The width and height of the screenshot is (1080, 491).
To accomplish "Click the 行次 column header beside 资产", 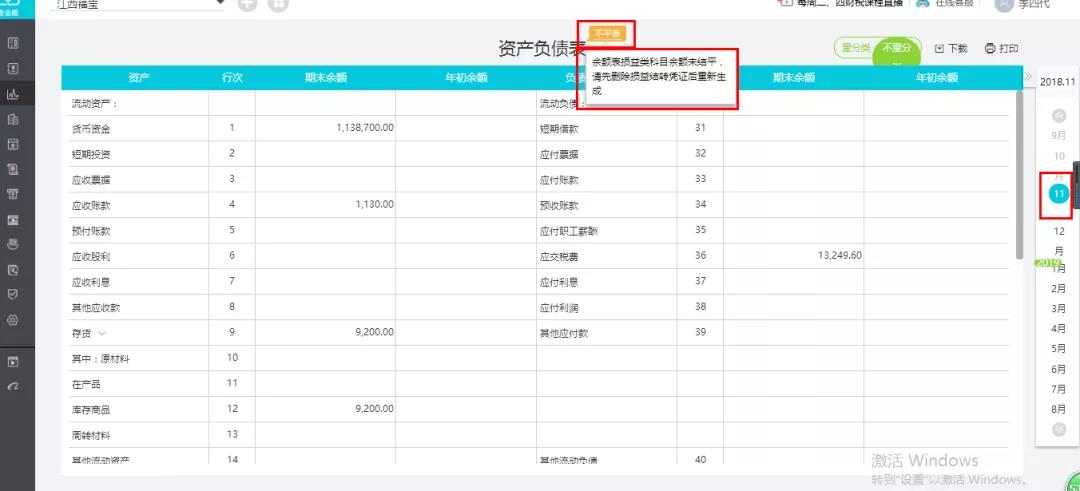I will point(232,78).
